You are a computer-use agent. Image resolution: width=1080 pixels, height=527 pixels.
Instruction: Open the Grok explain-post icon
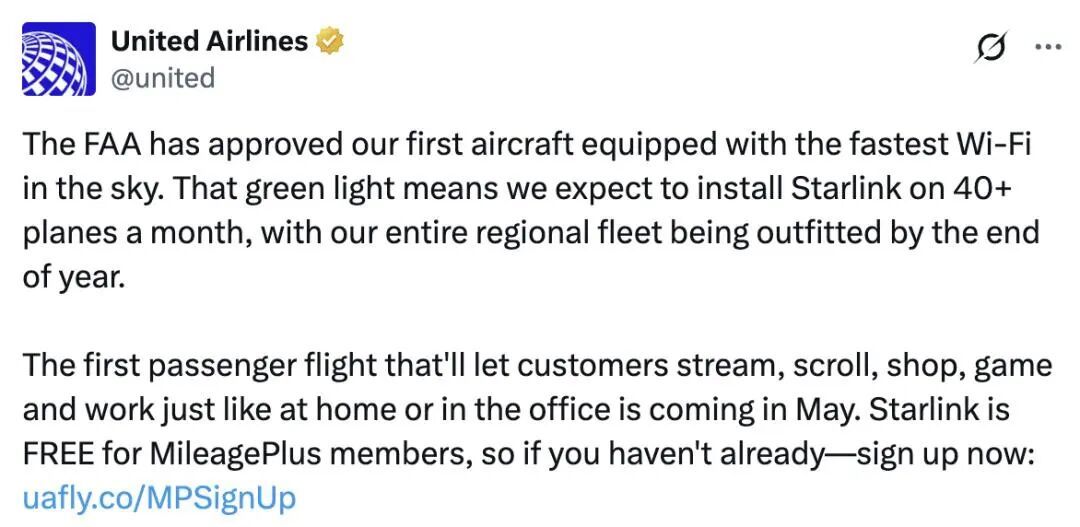990,47
